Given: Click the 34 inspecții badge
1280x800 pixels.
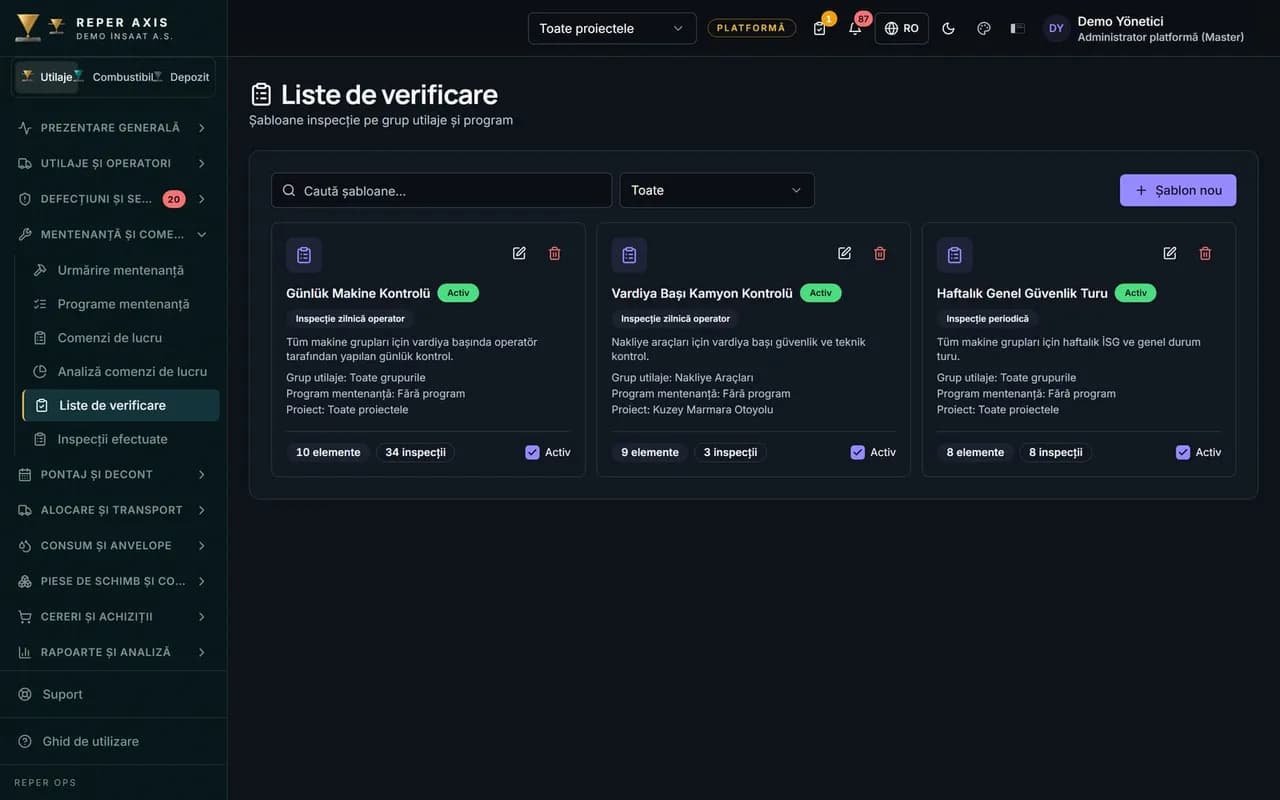Looking at the screenshot, I should point(415,452).
